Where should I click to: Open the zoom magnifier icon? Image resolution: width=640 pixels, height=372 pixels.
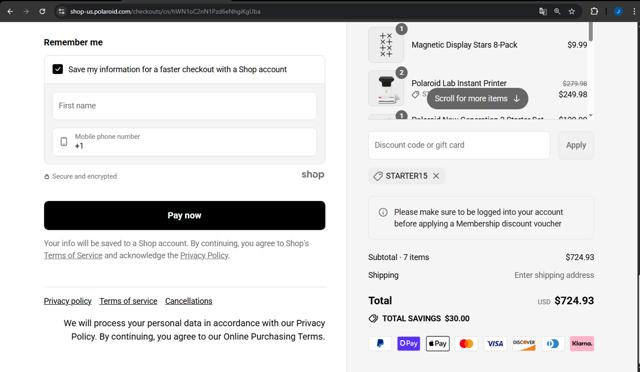pos(557,11)
